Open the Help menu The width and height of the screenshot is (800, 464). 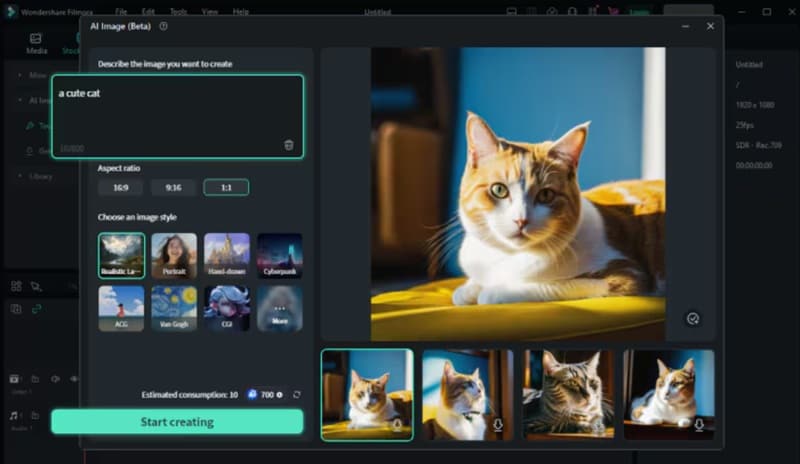[240, 11]
